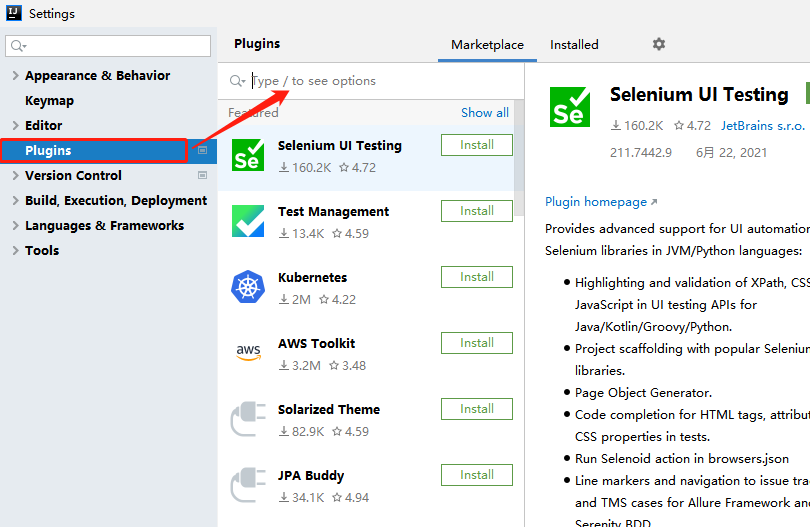Click the project-level icon beside Plugins

tap(202, 150)
